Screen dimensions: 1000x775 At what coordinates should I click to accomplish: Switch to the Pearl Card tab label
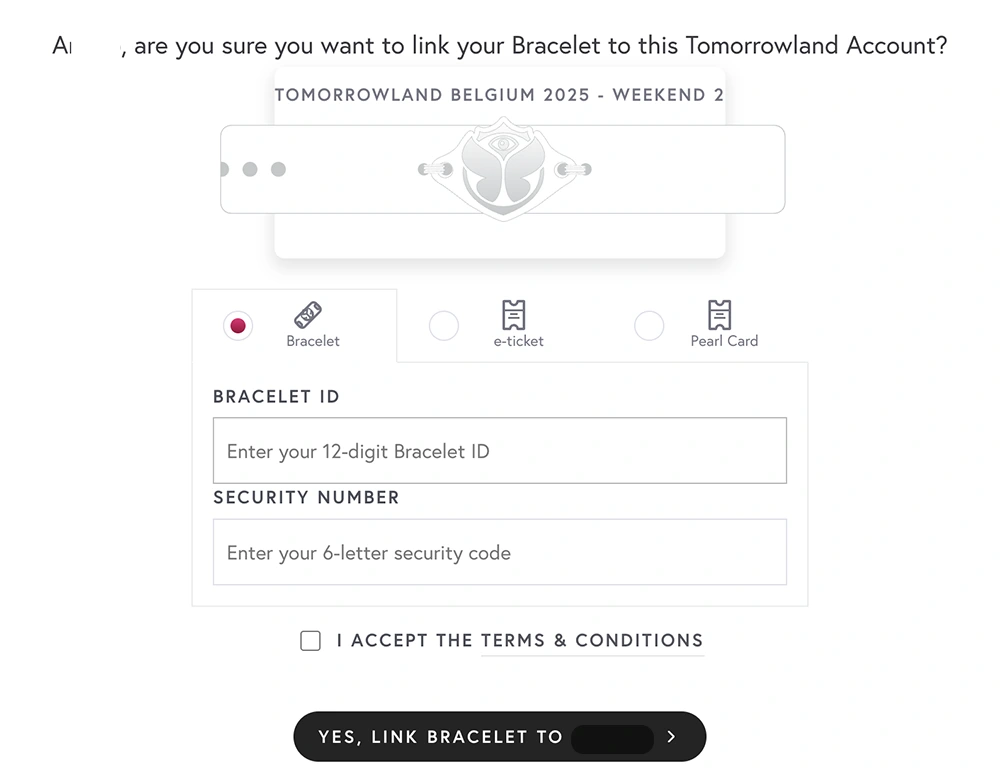pyautogui.click(x=724, y=341)
